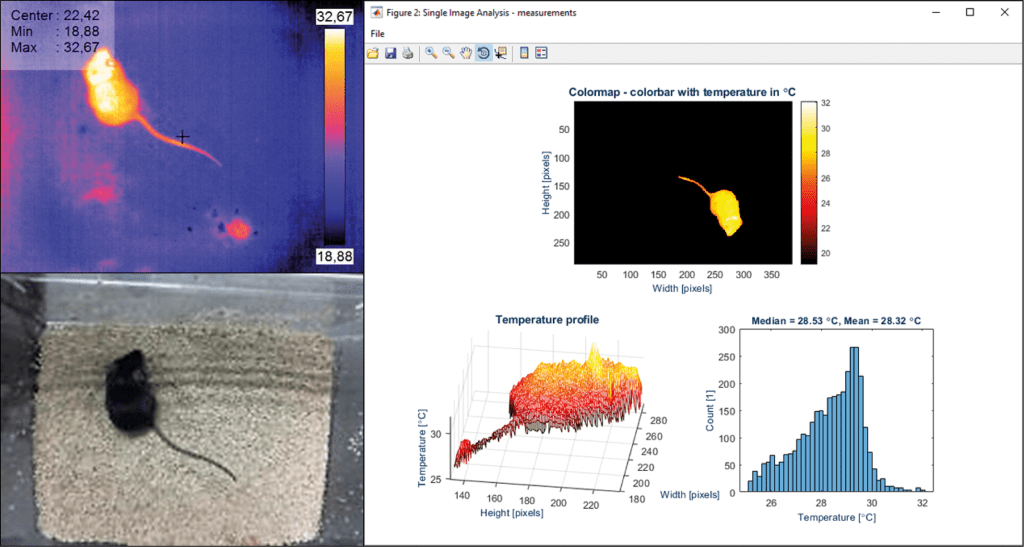This screenshot has height=547, width=1024.
Task: Toggle the Insert Colorbar button
Action: pyautogui.click(x=524, y=53)
